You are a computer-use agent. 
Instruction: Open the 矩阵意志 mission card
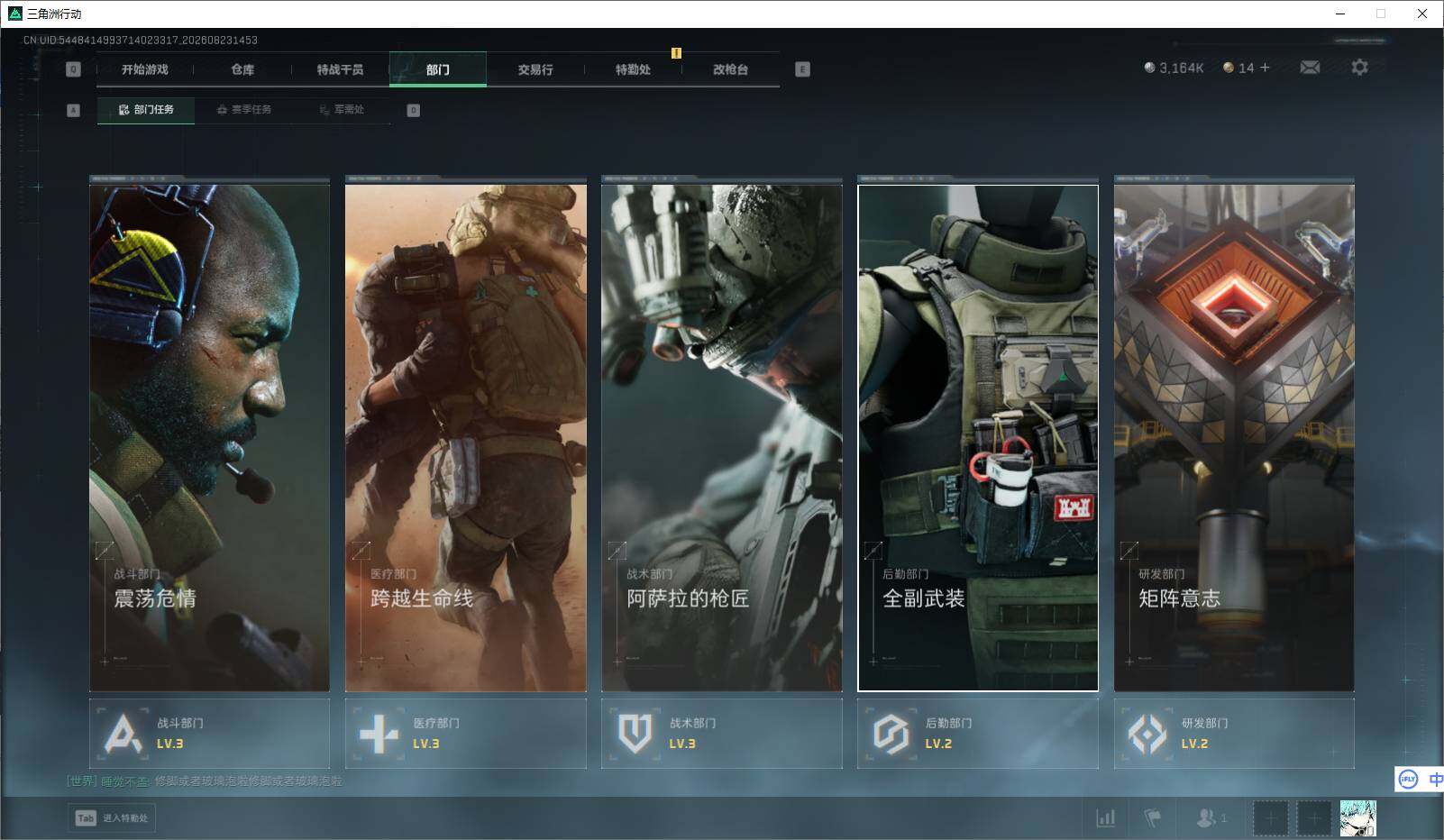click(x=1234, y=438)
